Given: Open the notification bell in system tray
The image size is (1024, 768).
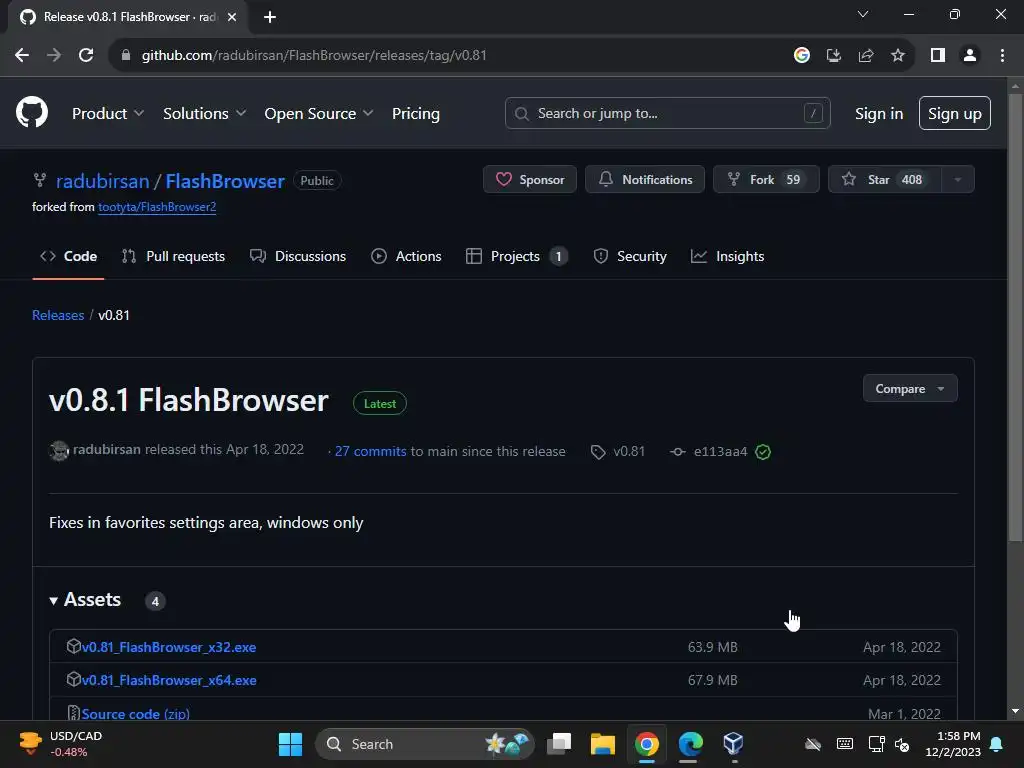Looking at the screenshot, I should point(997,744).
